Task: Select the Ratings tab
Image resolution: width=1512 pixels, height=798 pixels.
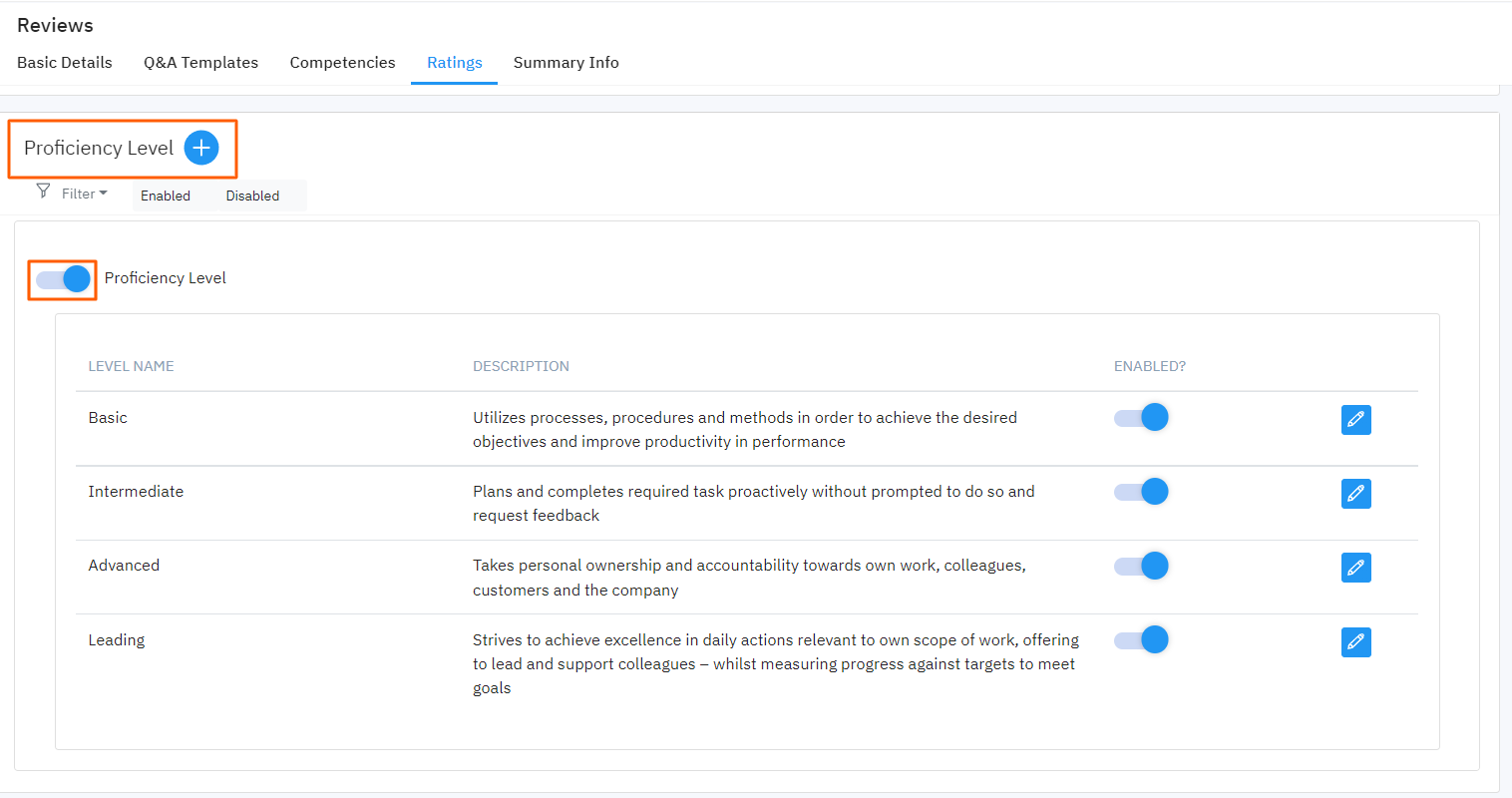Action: (454, 63)
